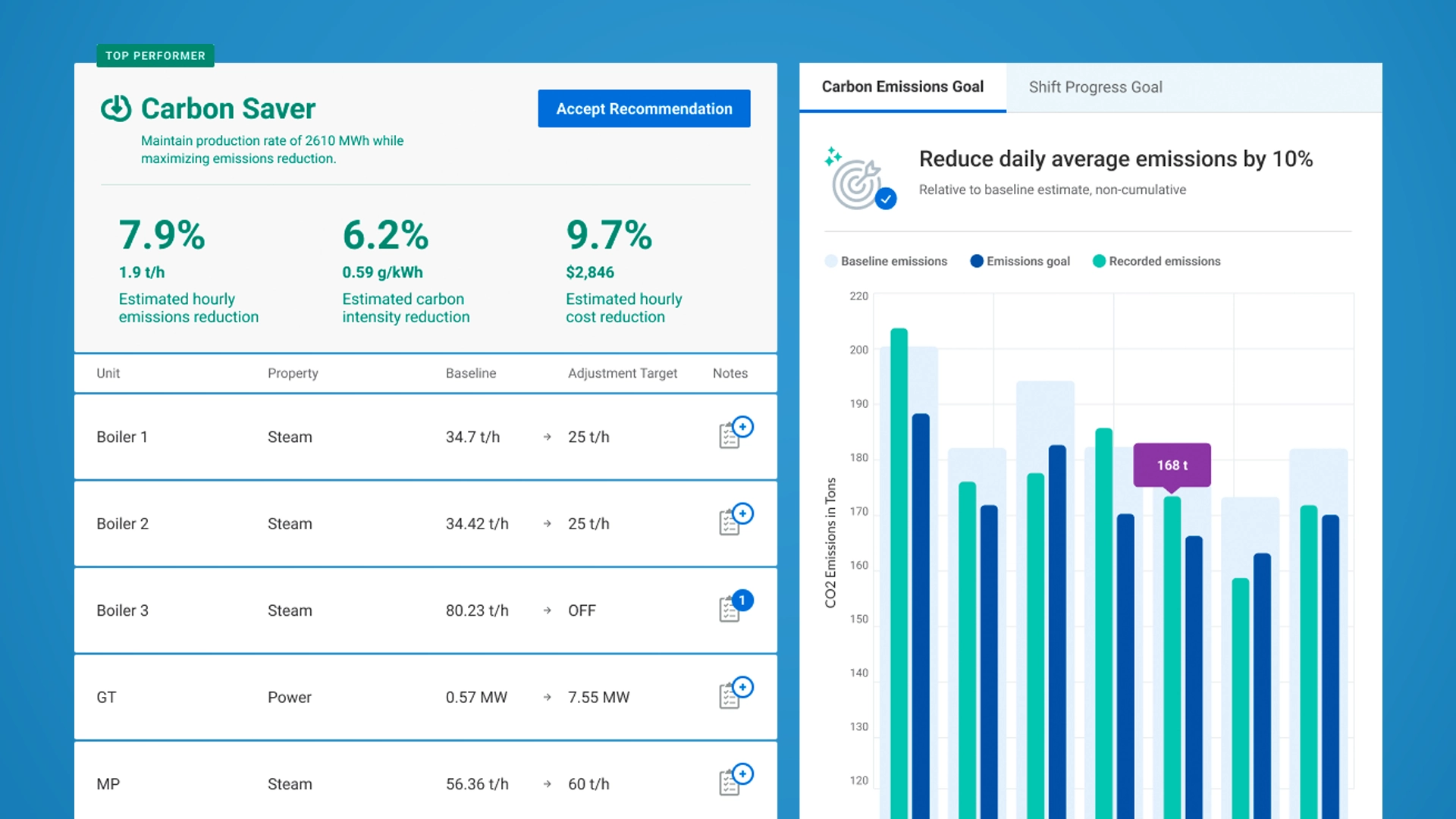Screen dimensions: 1456x819
Task: Click the Baseline emissions legend dot
Action: pos(831,261)
